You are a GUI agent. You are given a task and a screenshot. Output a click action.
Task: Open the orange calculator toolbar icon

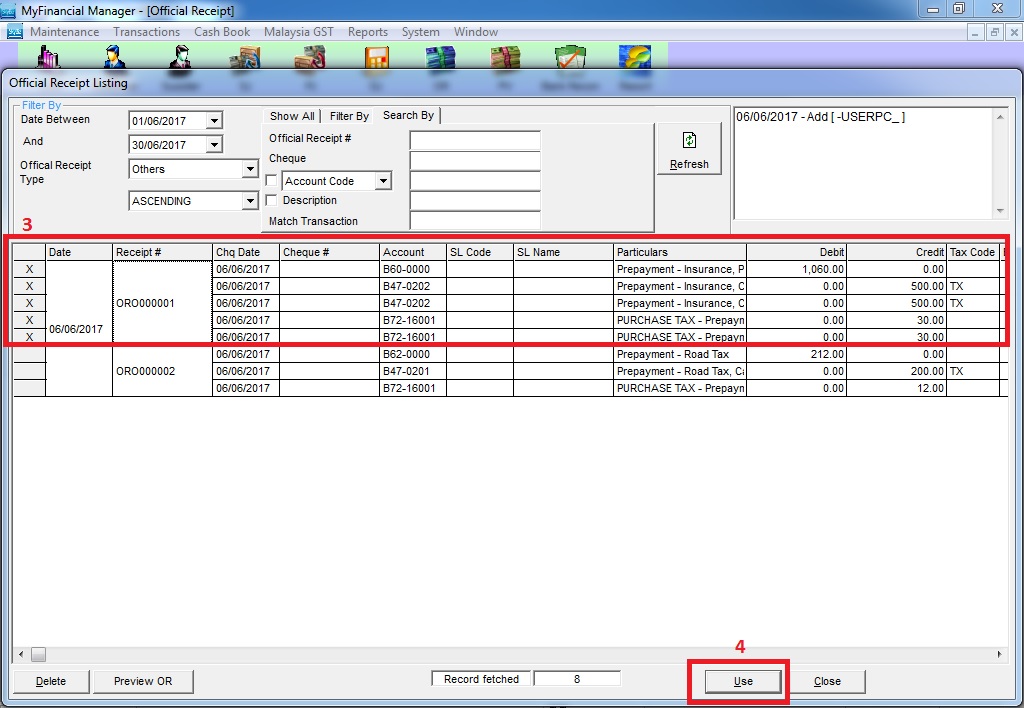(x=376, y=58)
